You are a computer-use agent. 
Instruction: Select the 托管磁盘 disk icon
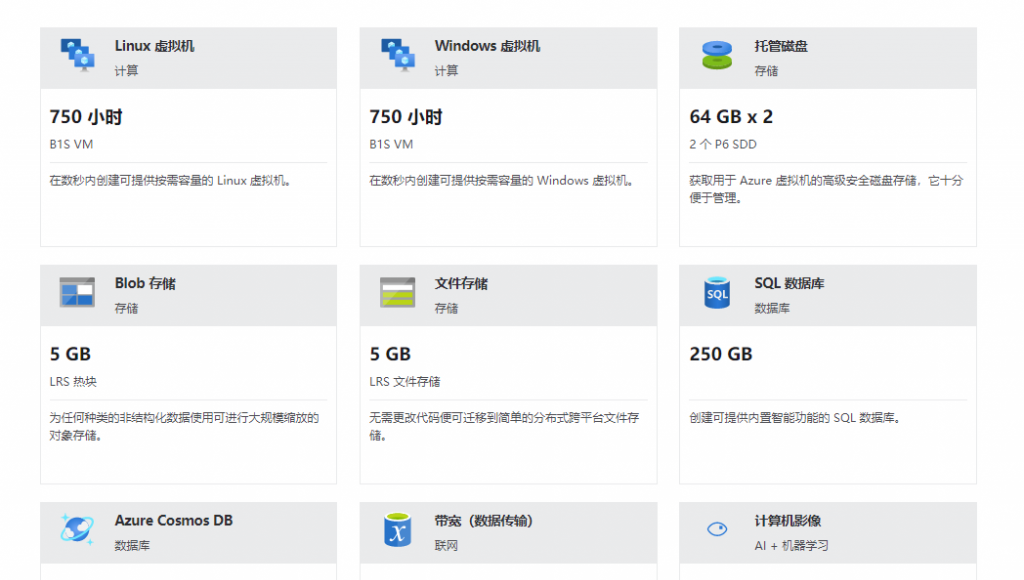point(717,55)
